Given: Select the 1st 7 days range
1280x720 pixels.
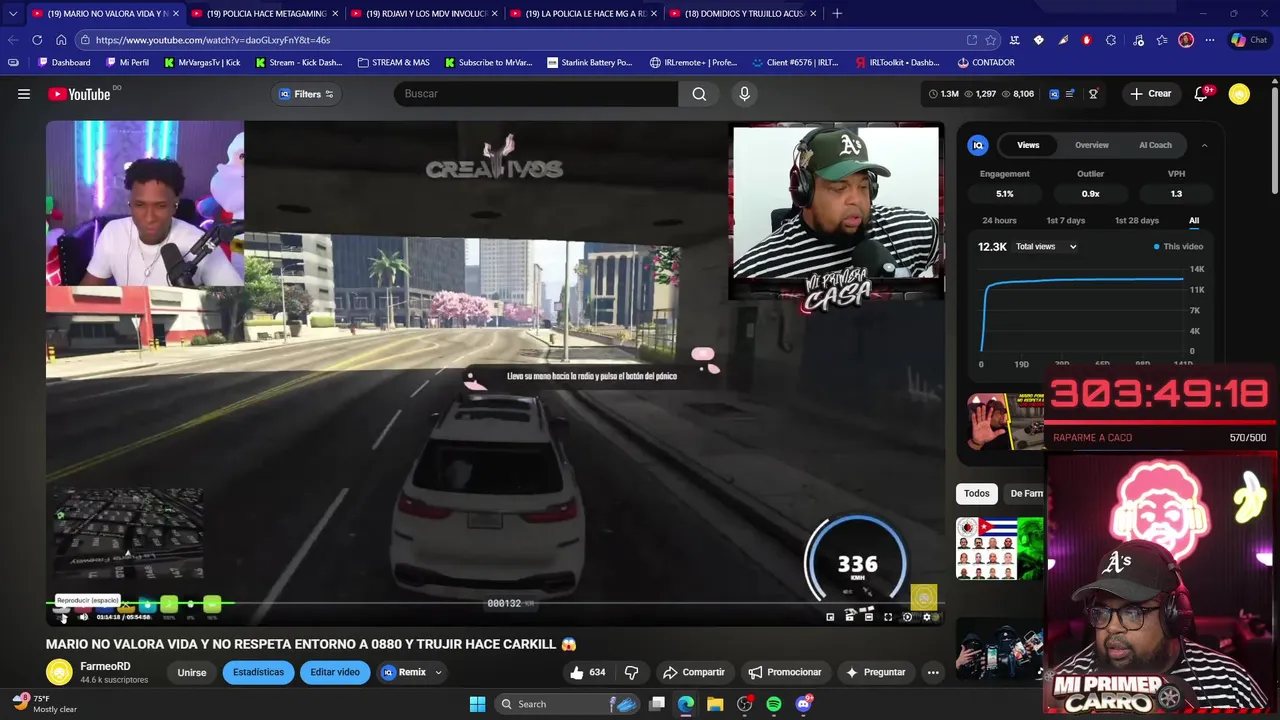Looking at the screenshot, I should point(1065,220).
